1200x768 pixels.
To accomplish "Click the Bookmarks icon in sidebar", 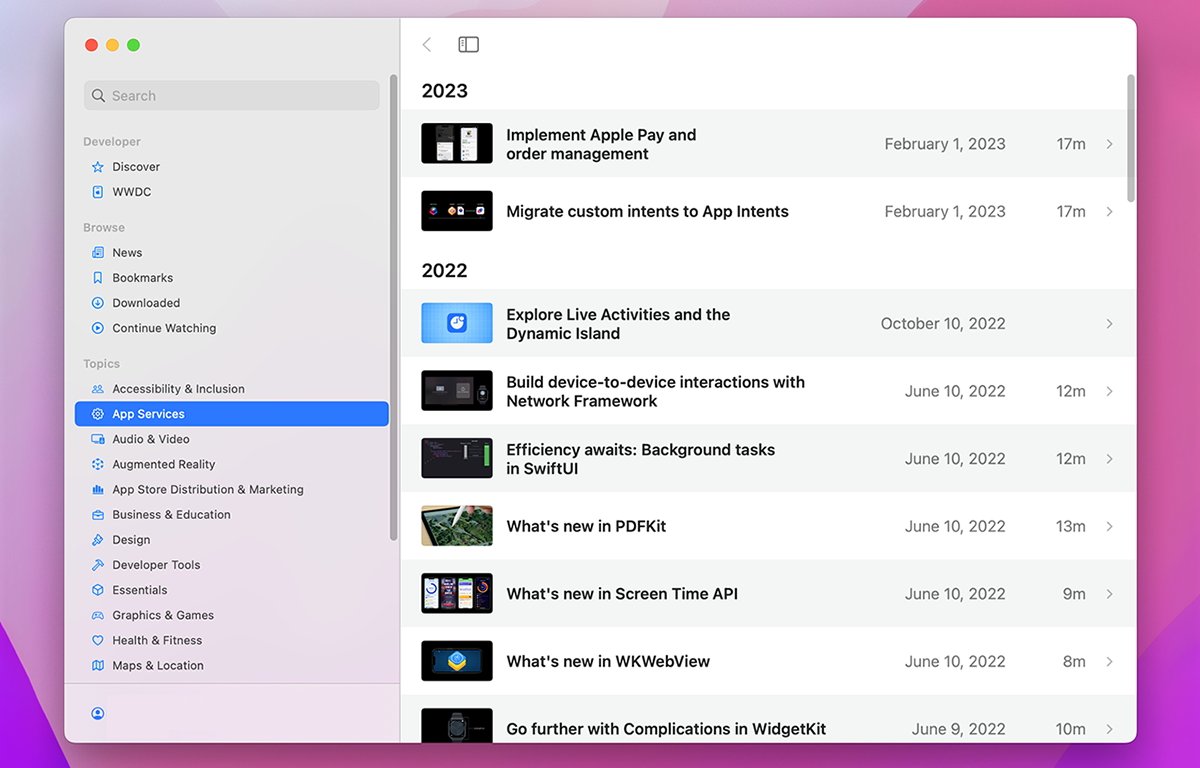I will tap(98, 278).
